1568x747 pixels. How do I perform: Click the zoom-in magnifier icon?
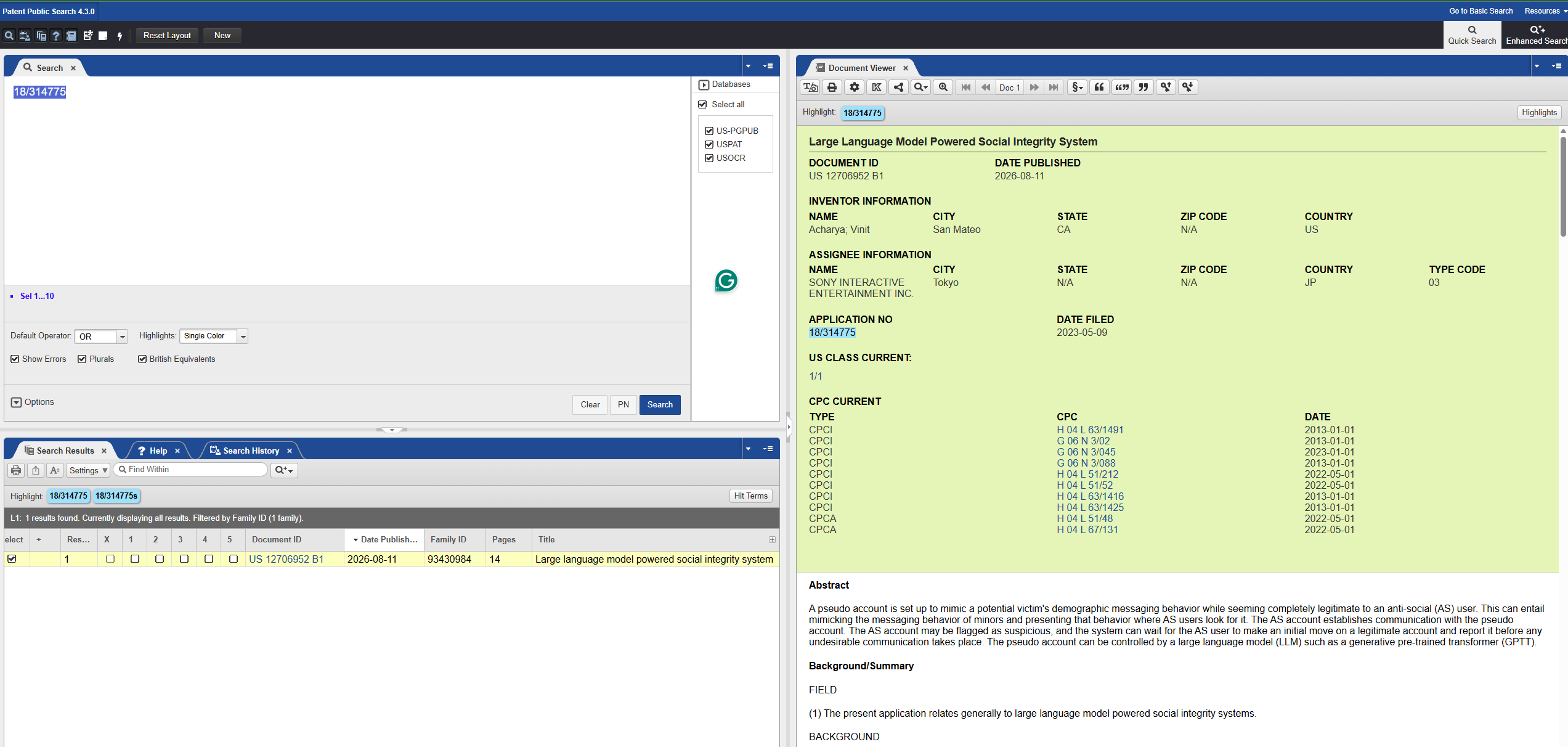click(943, 88)
